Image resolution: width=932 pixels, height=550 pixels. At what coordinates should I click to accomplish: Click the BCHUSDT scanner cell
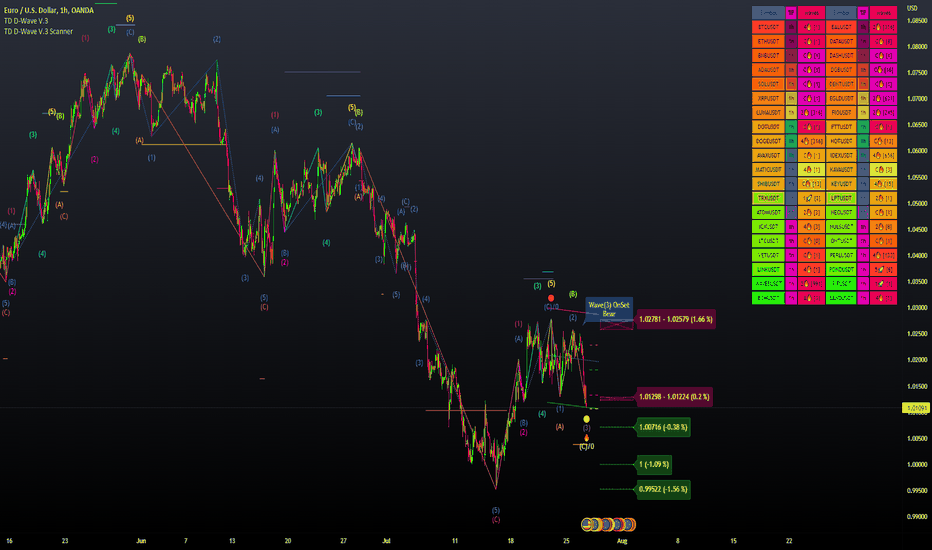pyautogui.click(x=768, y=298)
